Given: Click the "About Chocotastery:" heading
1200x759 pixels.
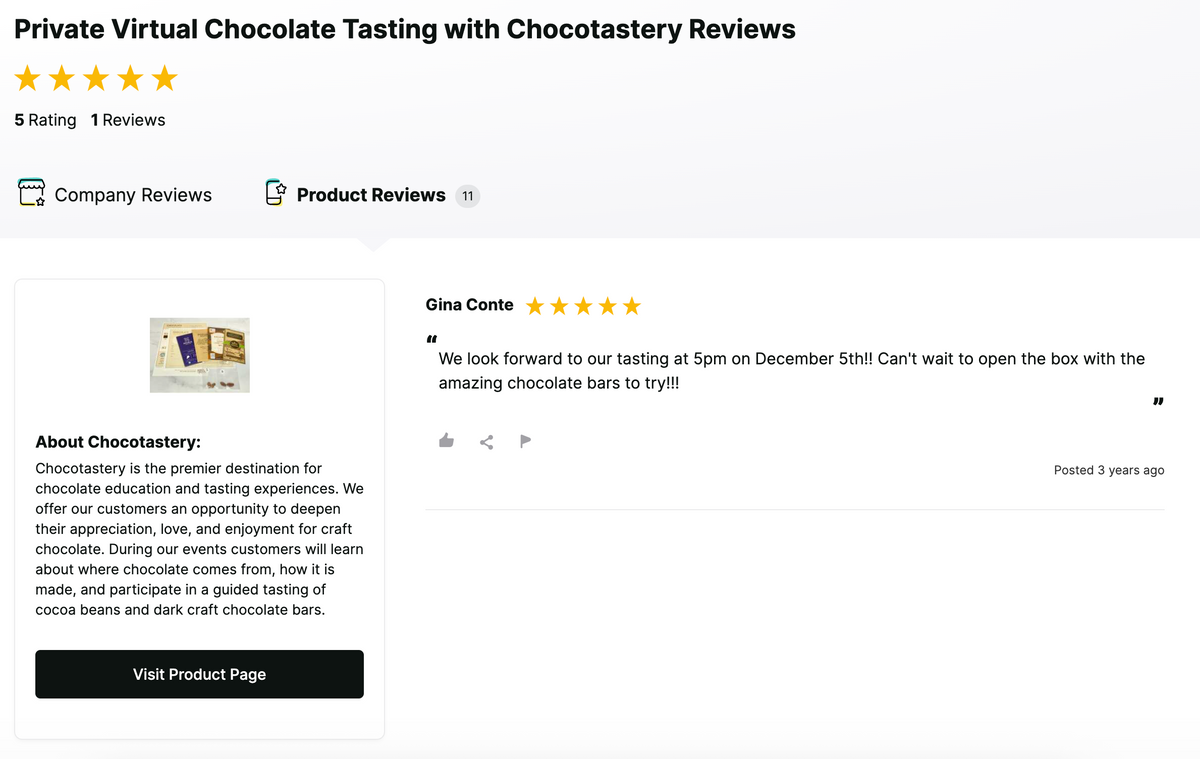Looking at the screenshot, I should [x=118, y=442].
